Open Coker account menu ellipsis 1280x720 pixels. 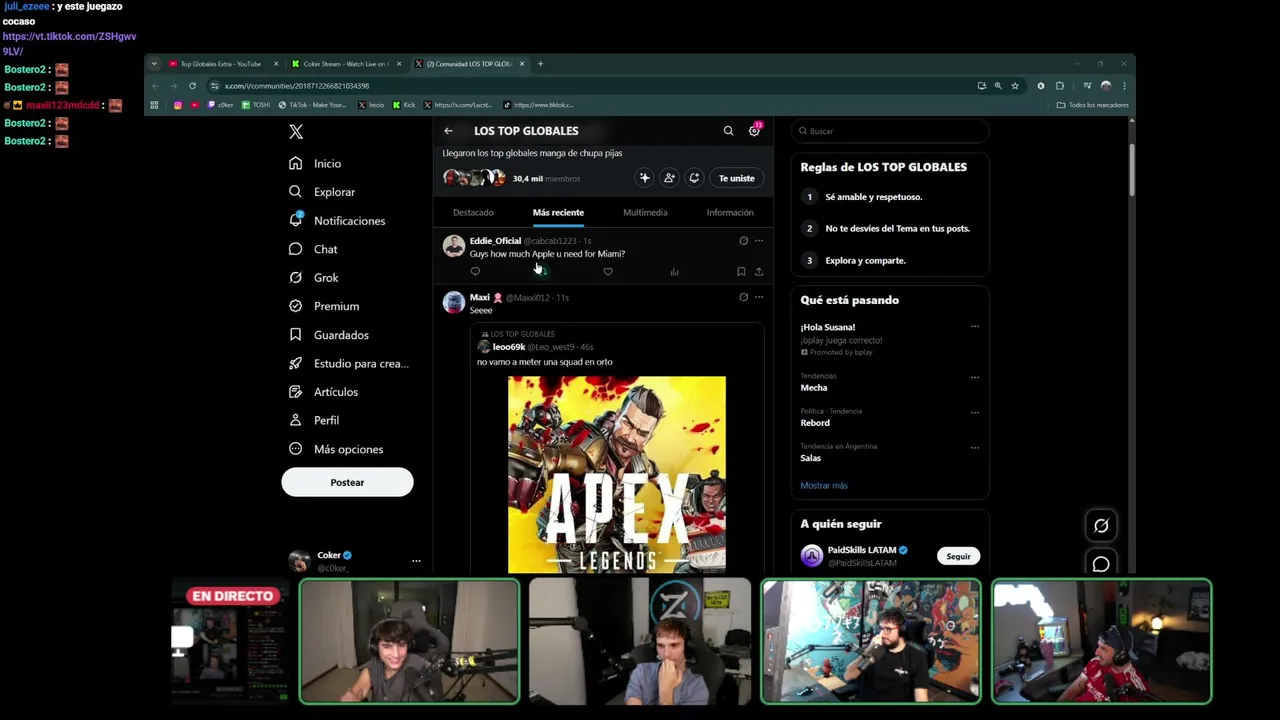pos(416,561)
